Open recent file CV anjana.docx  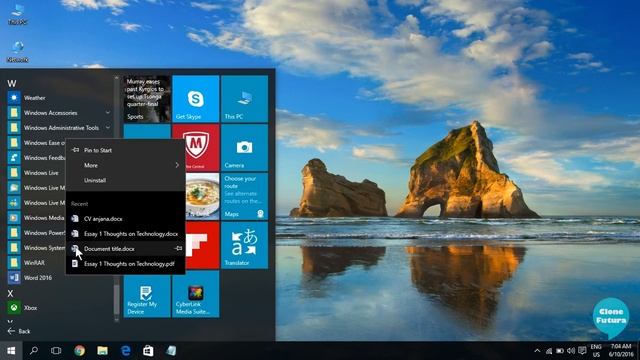[x=125, y=219]
